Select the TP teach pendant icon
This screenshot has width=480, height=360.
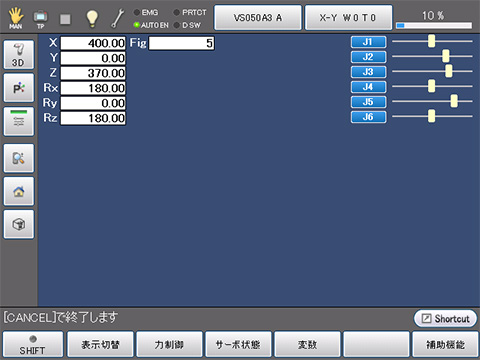tap(40, 19)
